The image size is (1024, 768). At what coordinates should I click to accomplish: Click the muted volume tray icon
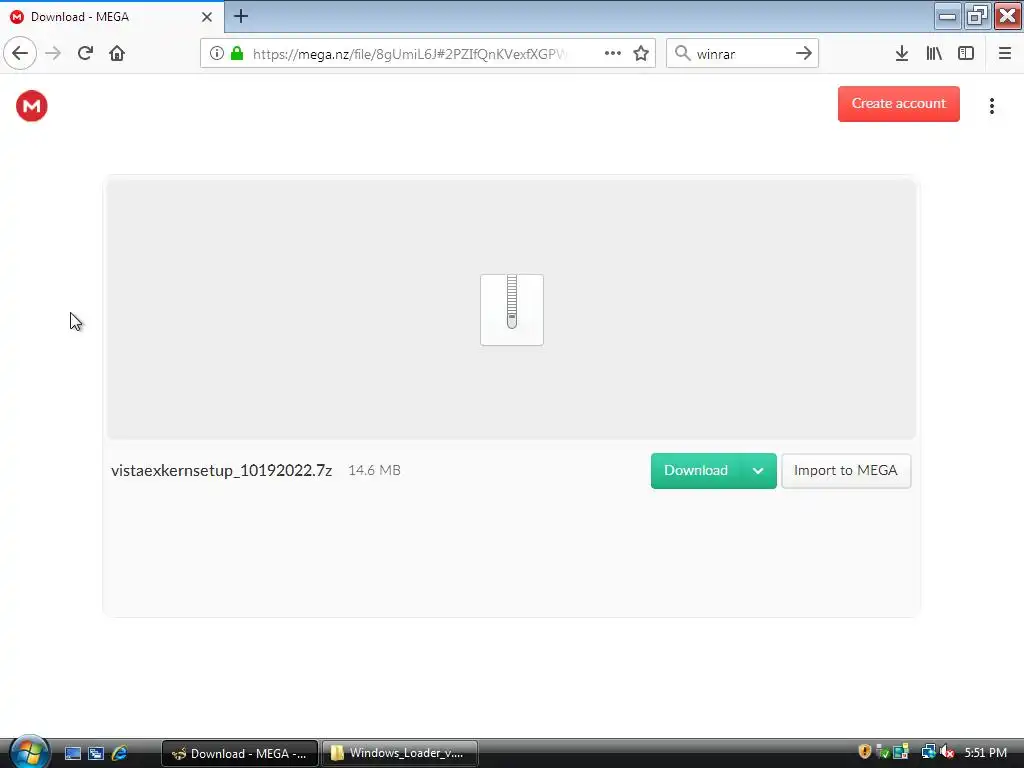[x=947, y=752]
